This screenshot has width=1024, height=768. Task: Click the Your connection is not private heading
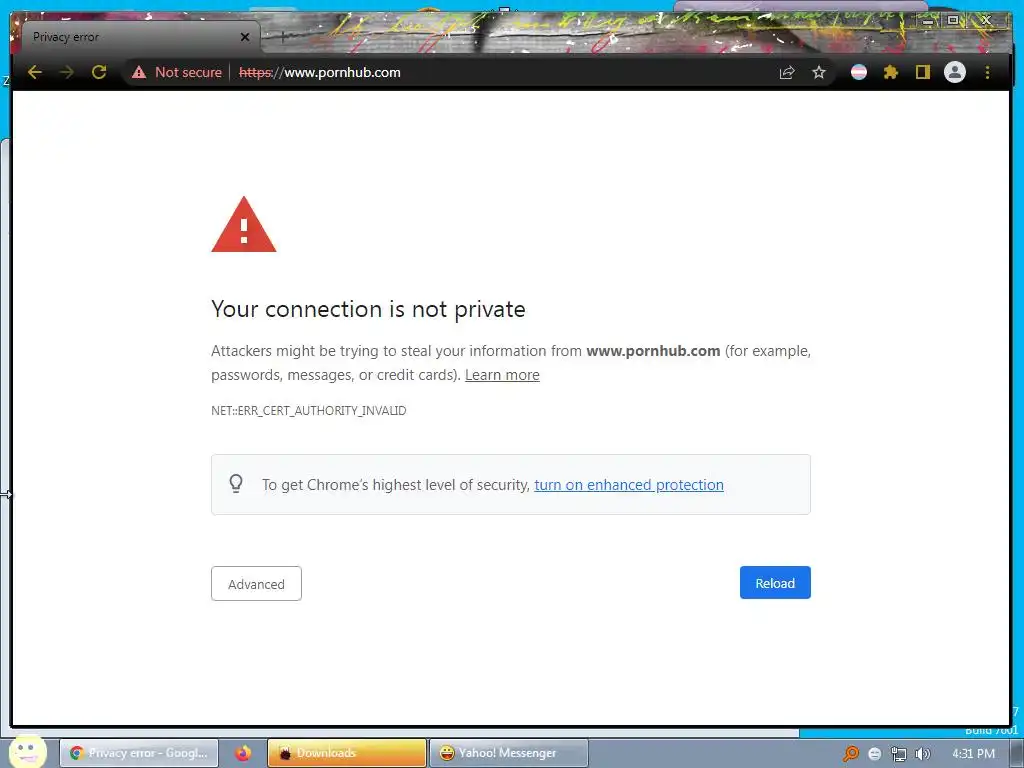point(368,309)
